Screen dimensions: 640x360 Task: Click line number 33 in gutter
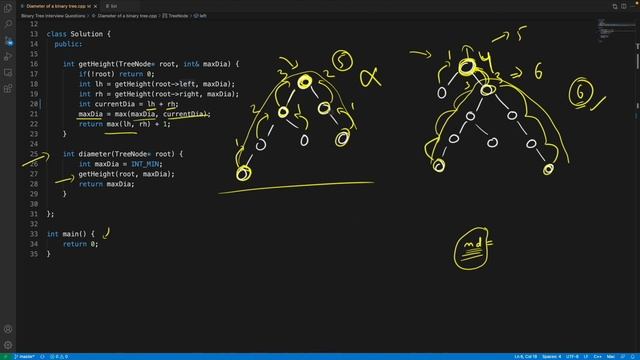34,234
